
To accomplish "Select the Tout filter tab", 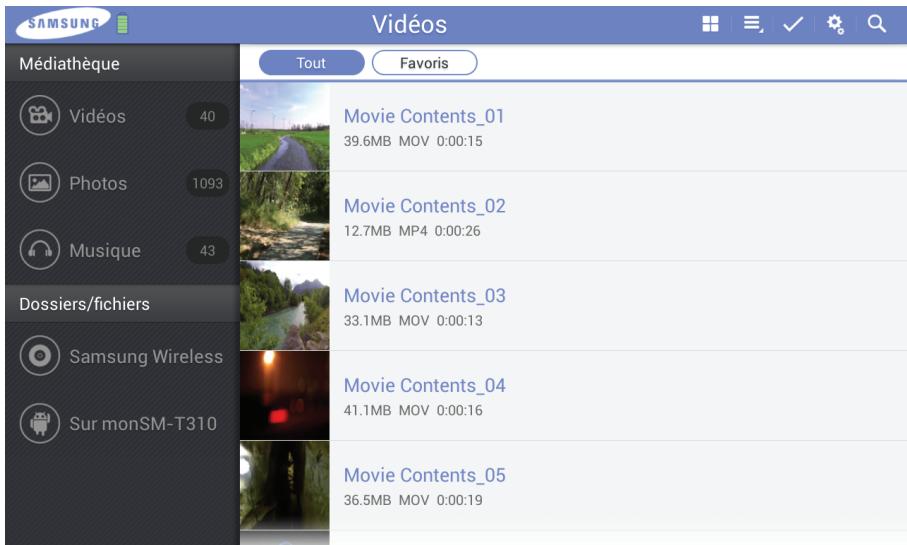I will (312, 62).
